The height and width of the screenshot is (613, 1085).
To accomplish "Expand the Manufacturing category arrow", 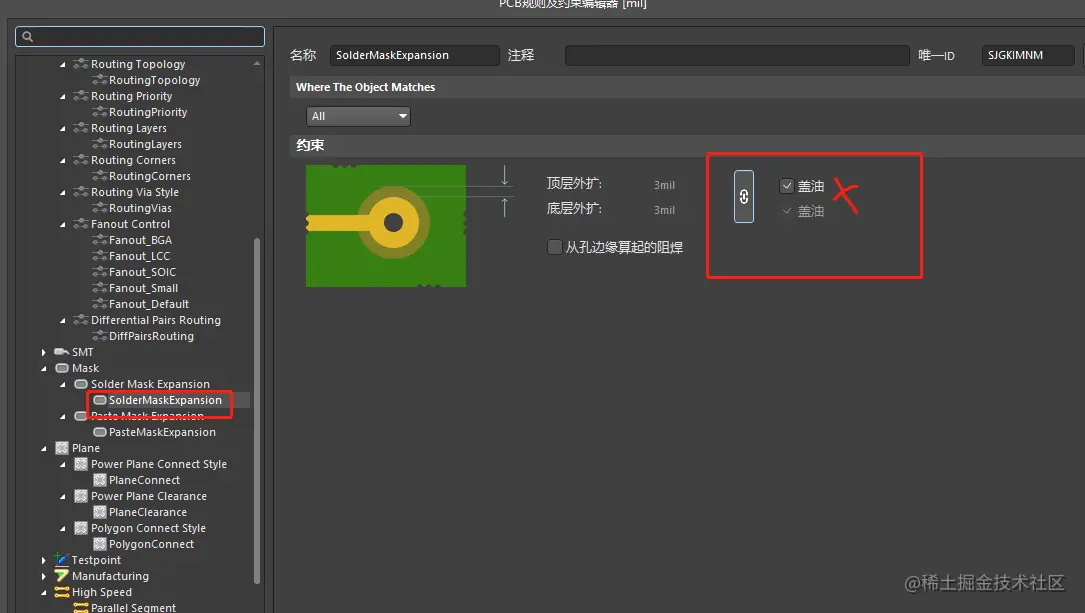I will tap(44, 576).
